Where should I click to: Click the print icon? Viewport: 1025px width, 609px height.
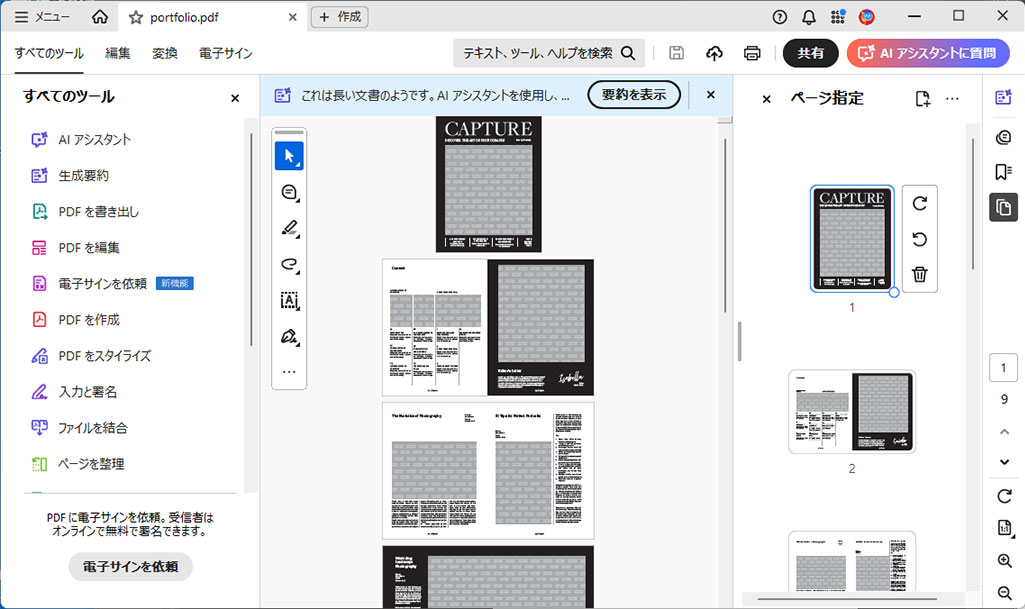[752, 53]
